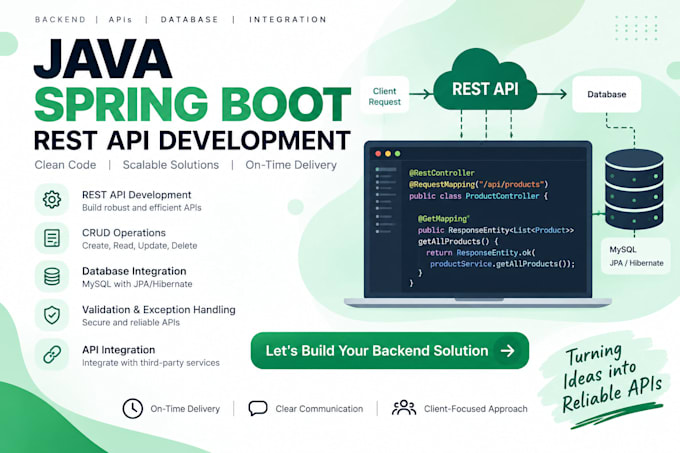Screen dimensions: 680x453
Task: Click the @RestController code line
Action: pyautogui.click(x=441, y=173)
